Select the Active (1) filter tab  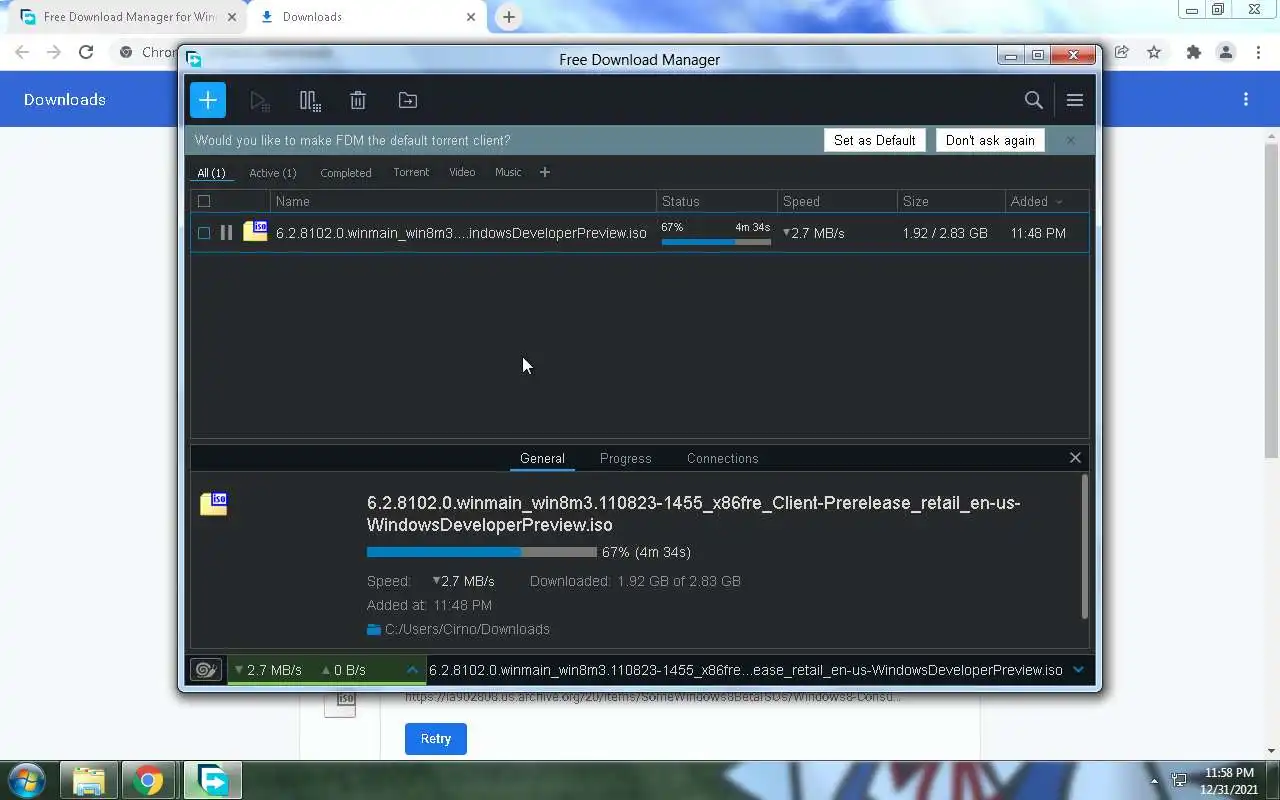(273, 172)
